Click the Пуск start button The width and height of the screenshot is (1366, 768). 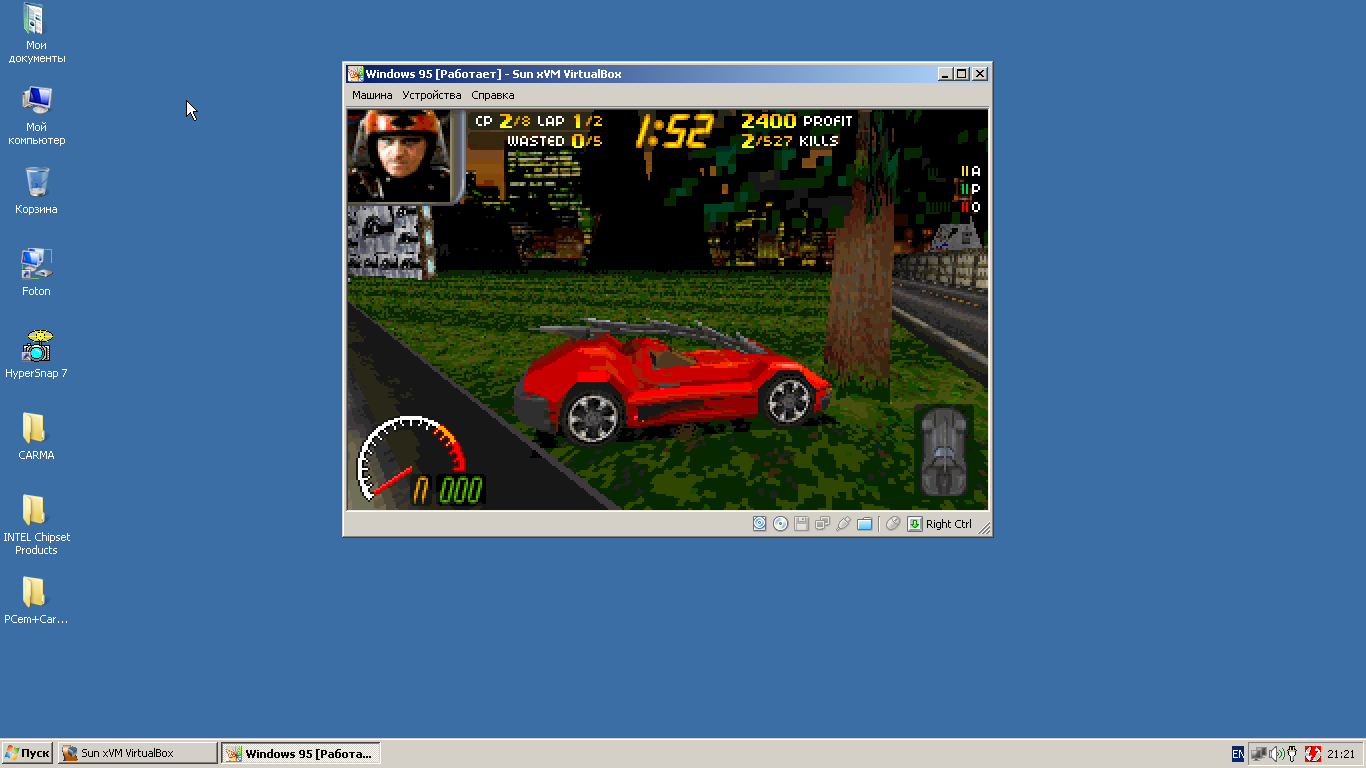tap(27, 753)
